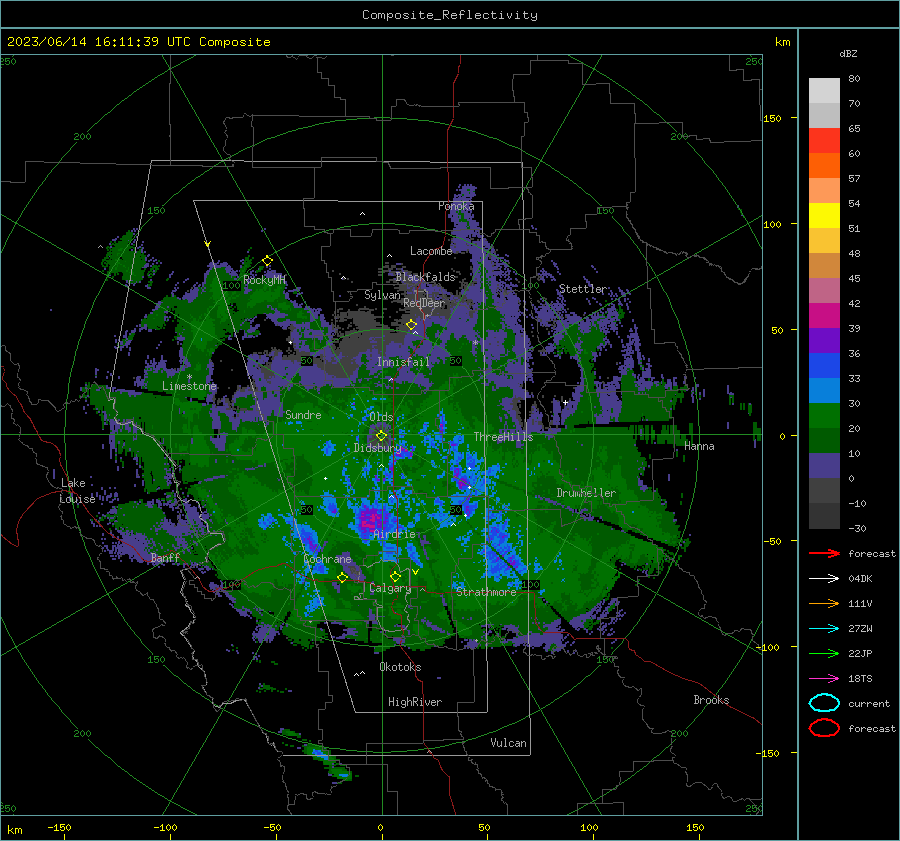Click the Airdrie label

394,534
